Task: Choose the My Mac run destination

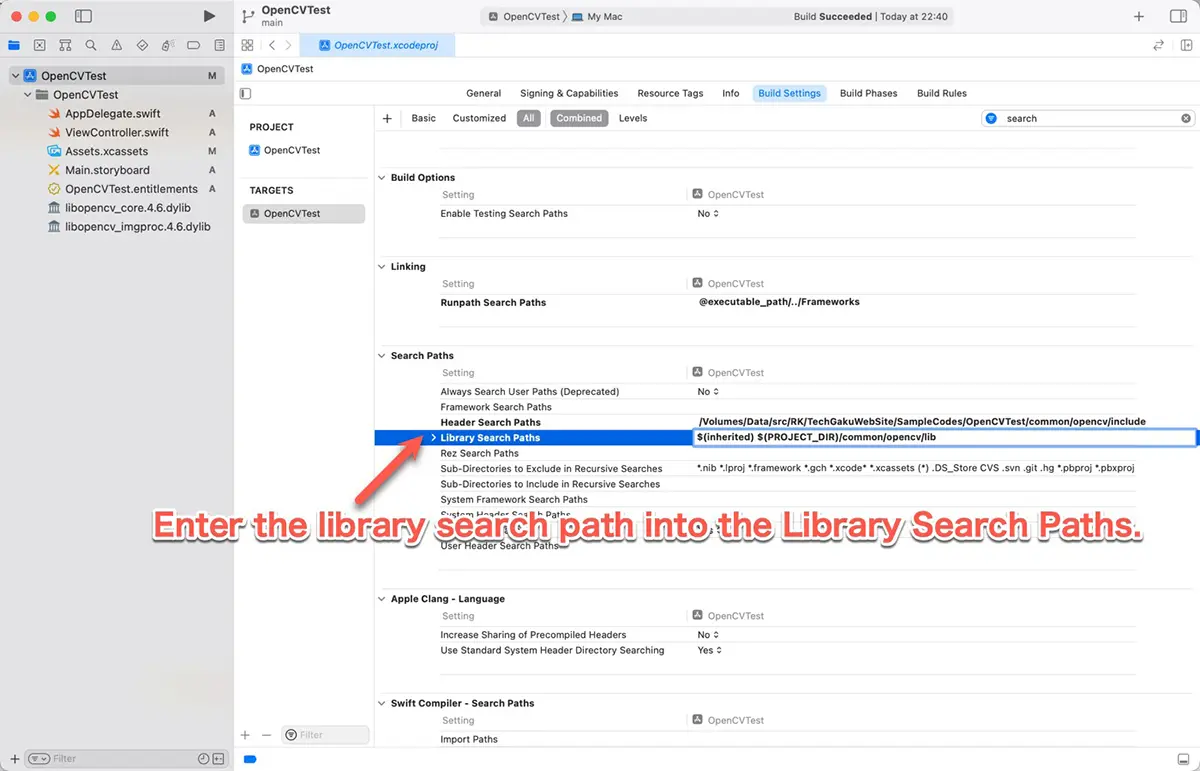Action: click(597, 17)
